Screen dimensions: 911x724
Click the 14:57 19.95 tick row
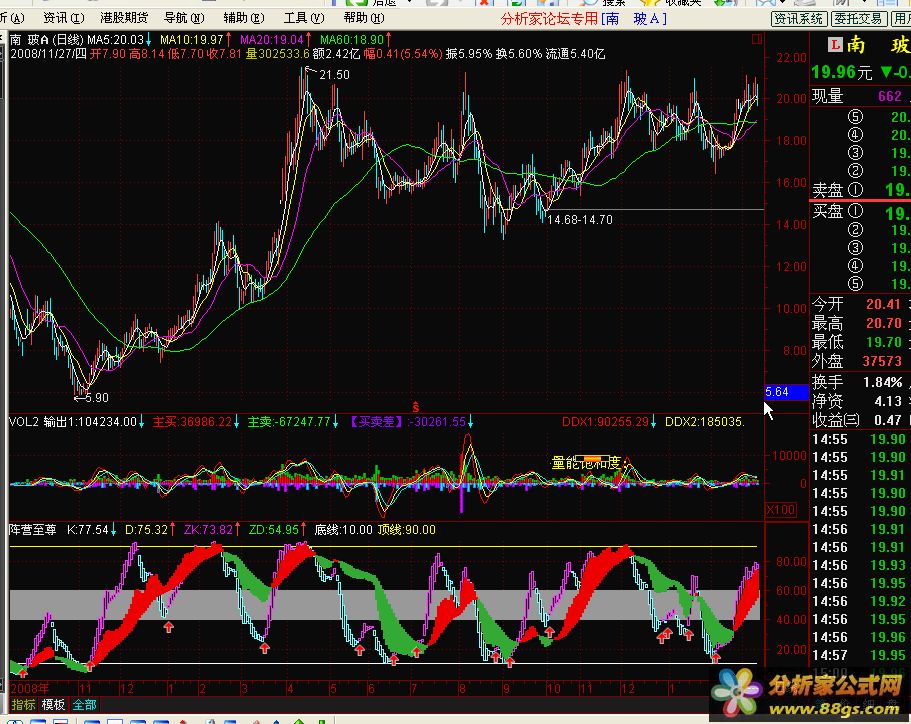pyautogui.click(x=860, y=655)
